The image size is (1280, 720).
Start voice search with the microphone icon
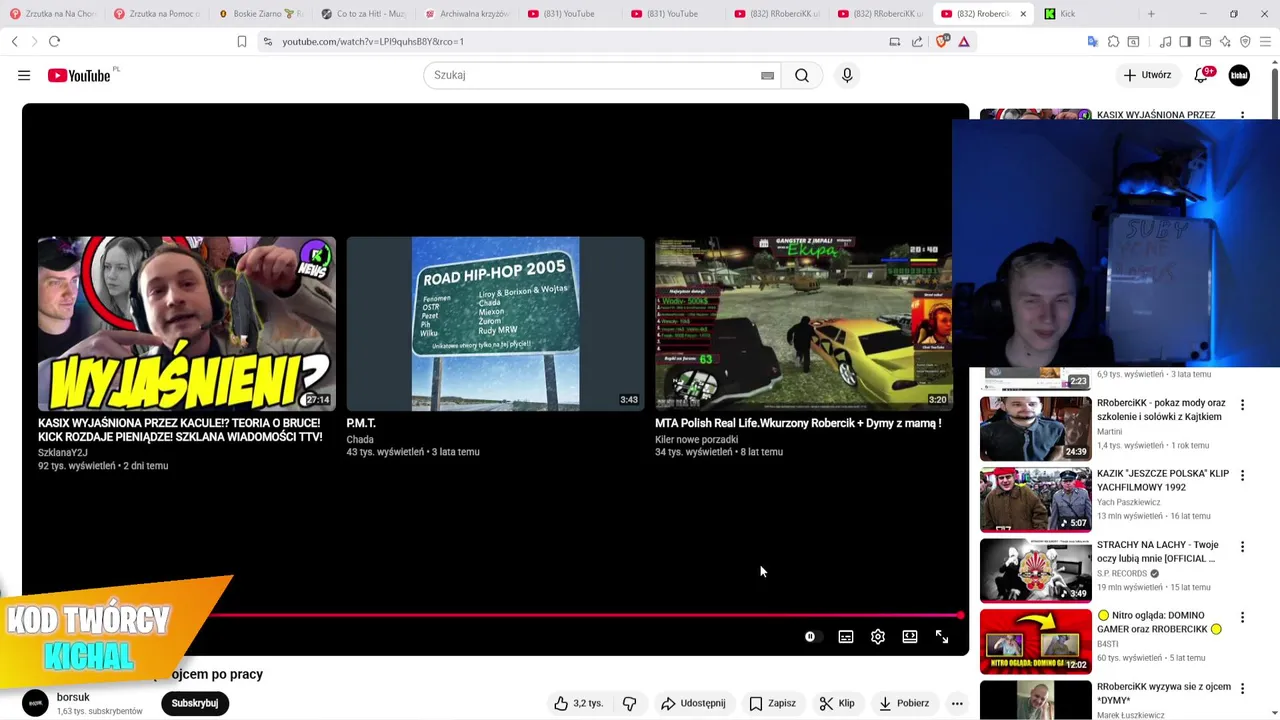[x=847, y=75]
